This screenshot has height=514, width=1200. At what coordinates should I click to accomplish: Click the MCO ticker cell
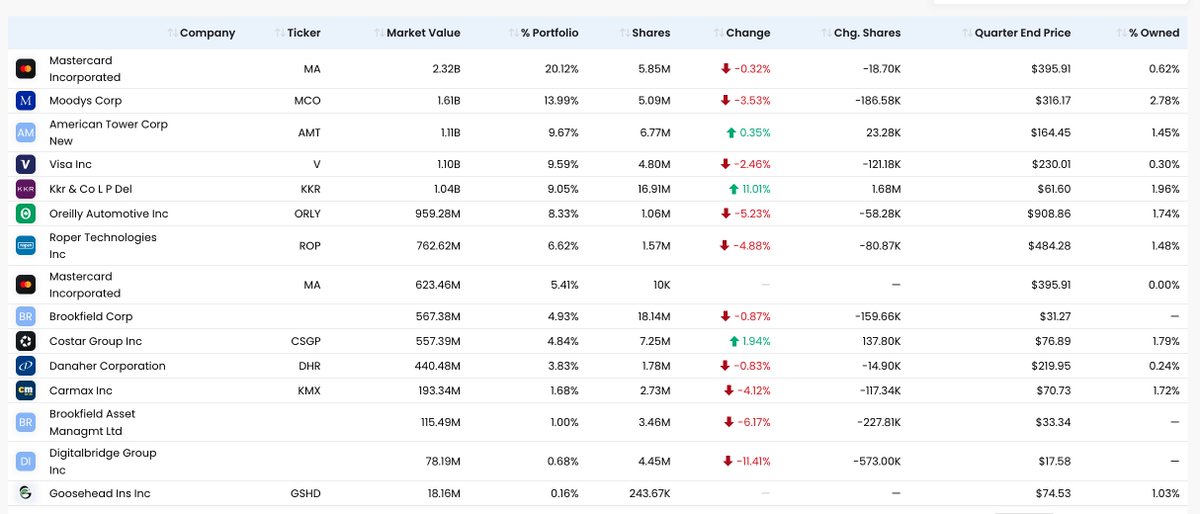tap(308, 101)
